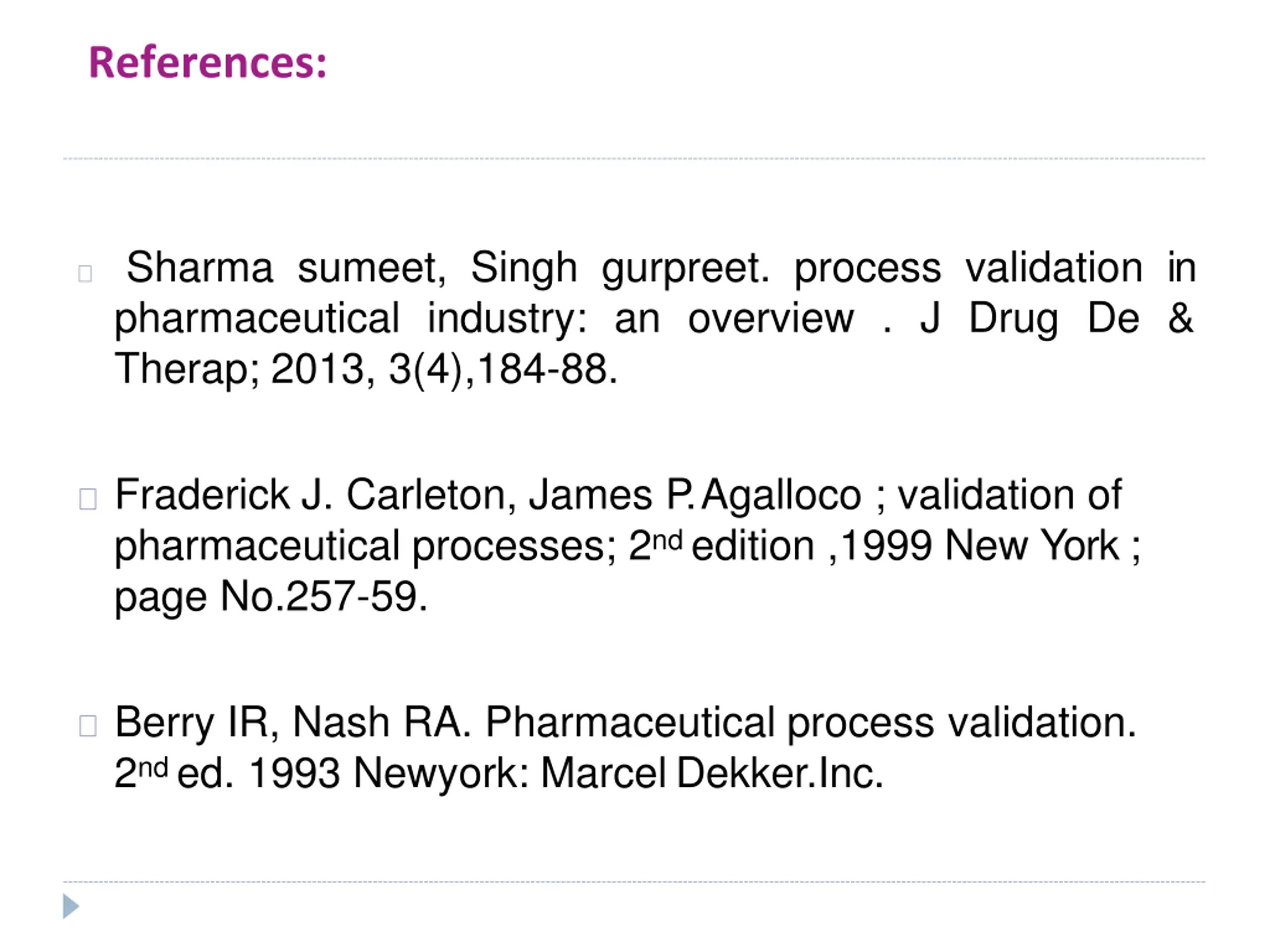Click the square bullet before Fraderick J. Carleton
Image resolution: width=1270 pixels, height=952 pixels.
click(87, 499)
